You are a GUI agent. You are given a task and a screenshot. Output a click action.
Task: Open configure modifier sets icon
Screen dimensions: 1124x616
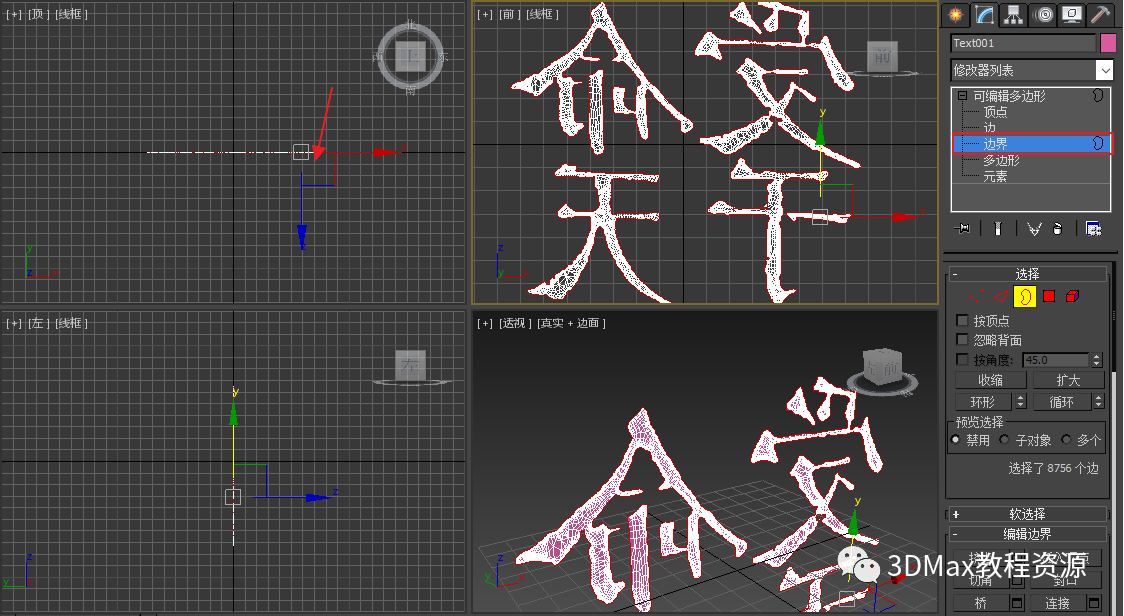tap(1093, 229)
